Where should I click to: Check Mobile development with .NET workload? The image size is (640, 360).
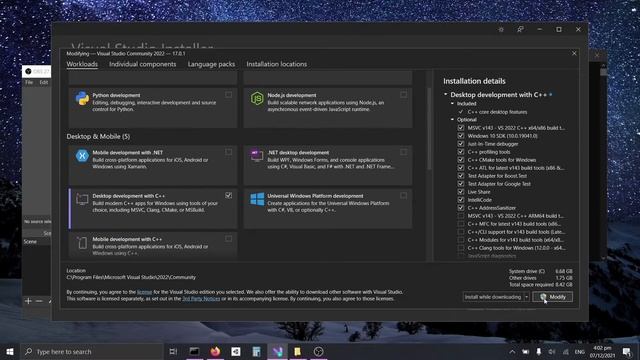click(x=229, y=152)
